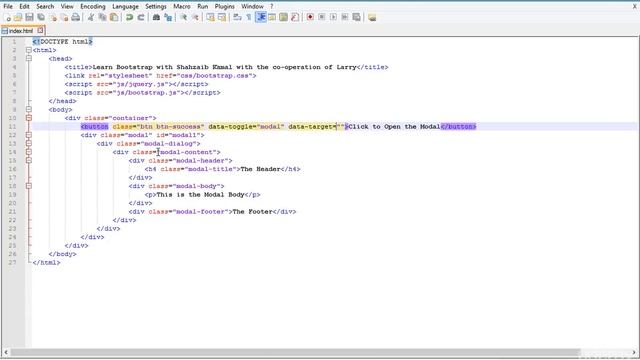
Task: Collapse the html fold on line 2
Action: [29, 50]
